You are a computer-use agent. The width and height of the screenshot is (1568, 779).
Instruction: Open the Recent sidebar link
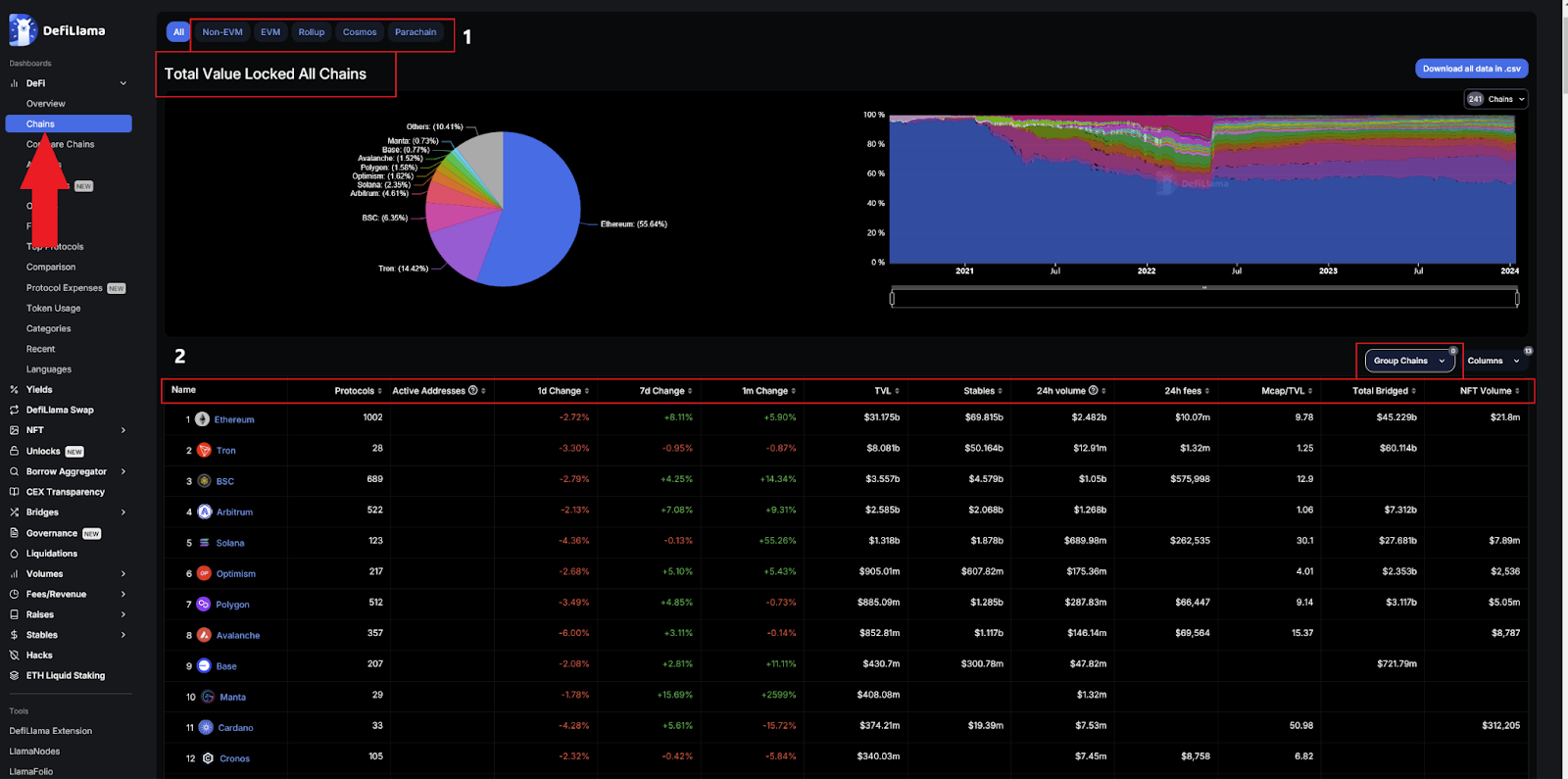click(x=41, y=350)
